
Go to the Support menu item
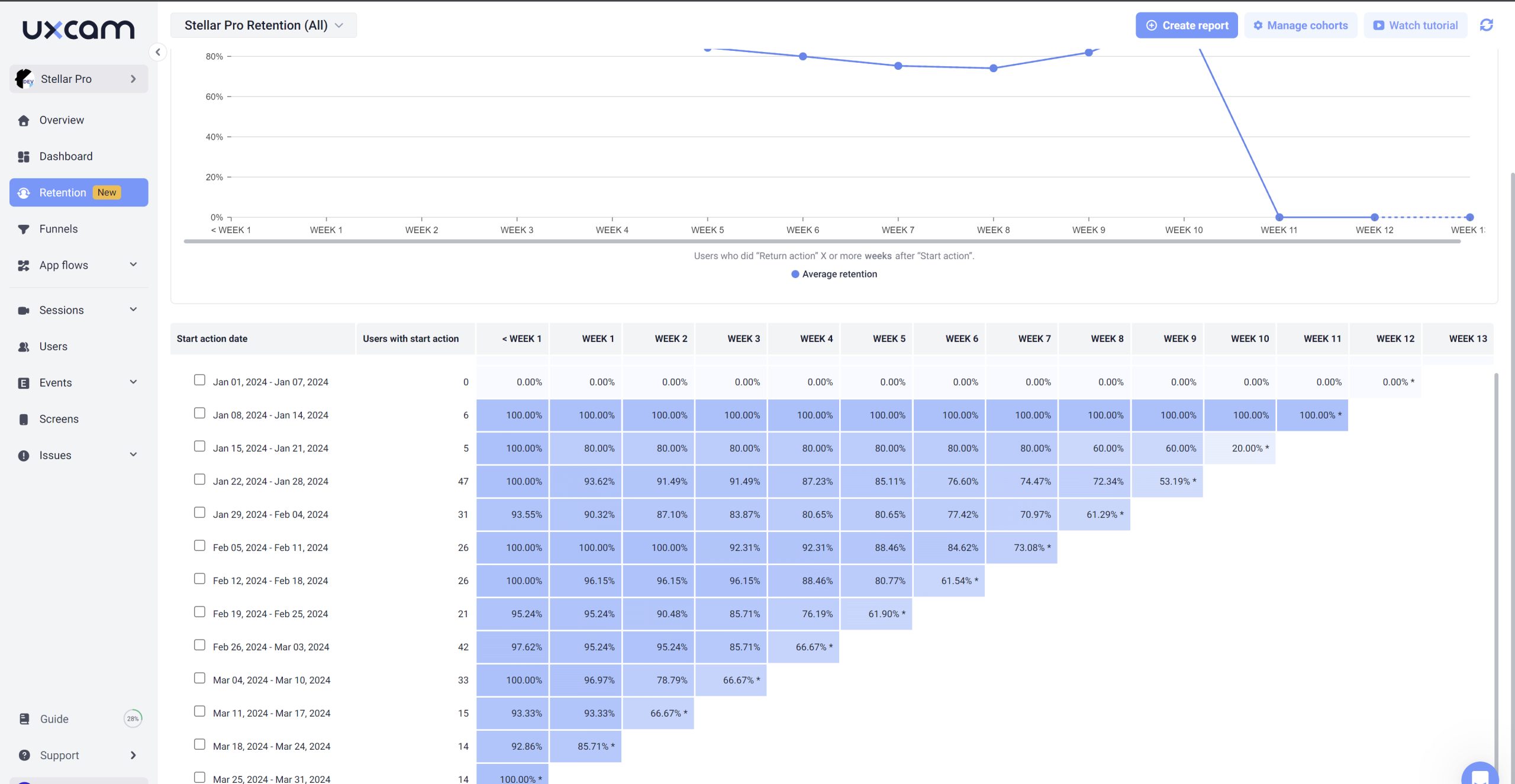(59, 756)
